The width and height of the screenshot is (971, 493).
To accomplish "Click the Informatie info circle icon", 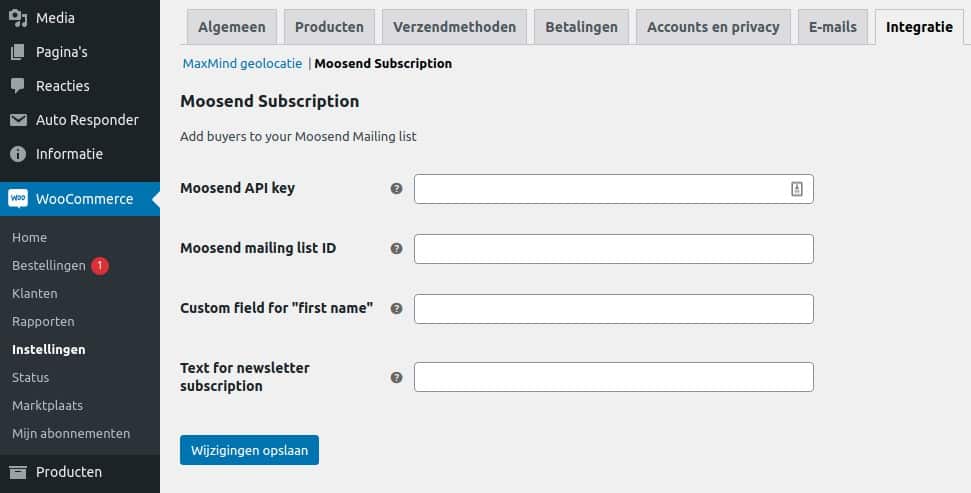I will coord(18,154).
